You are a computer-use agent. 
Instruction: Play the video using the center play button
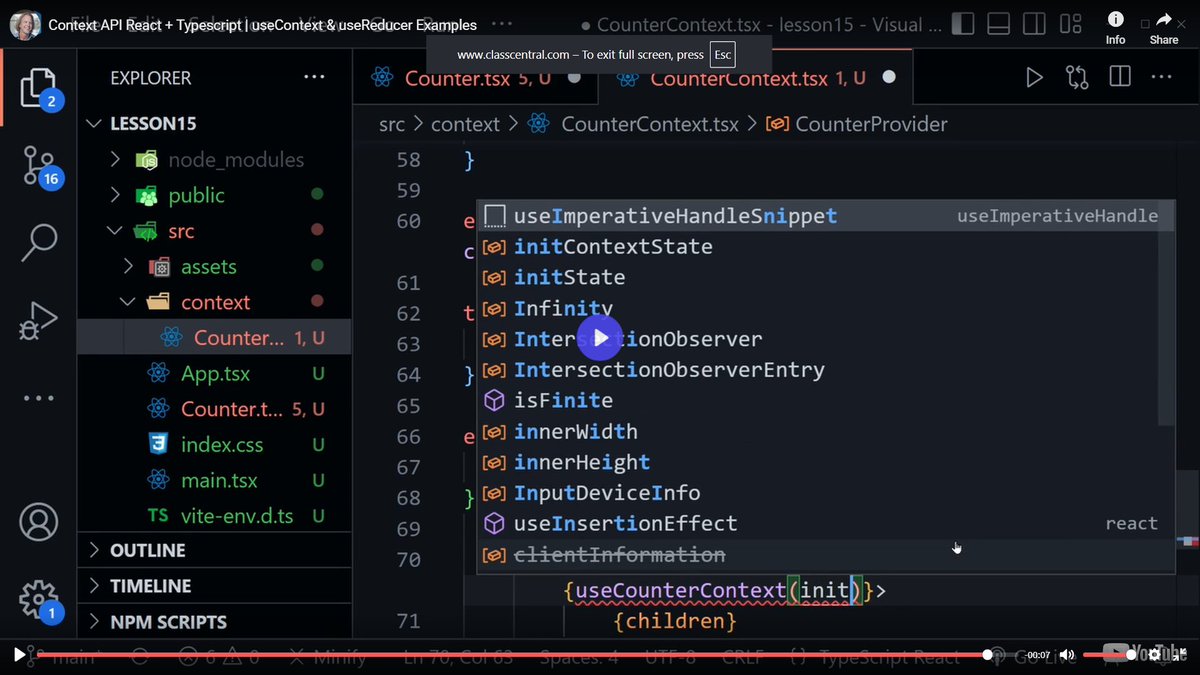point(600,338)
